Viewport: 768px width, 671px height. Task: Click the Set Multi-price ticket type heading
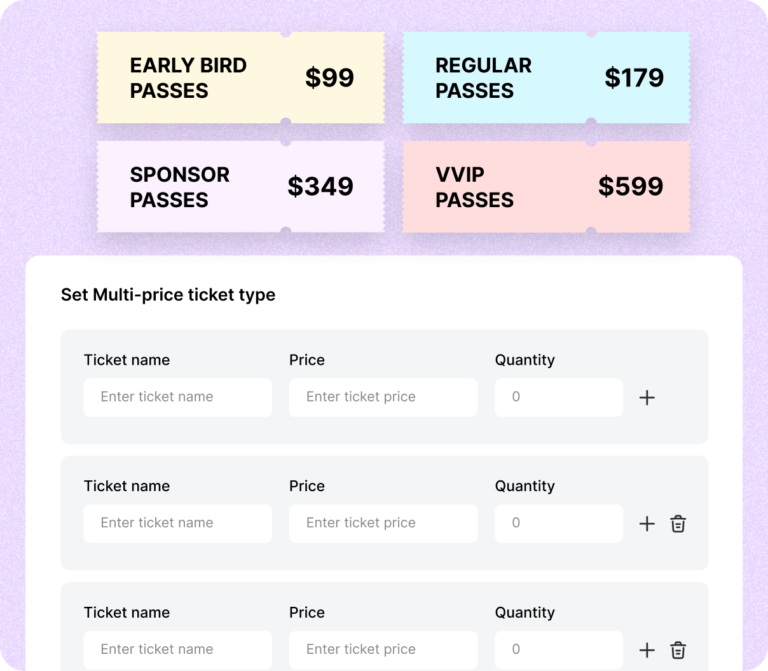tap(168, 295)
